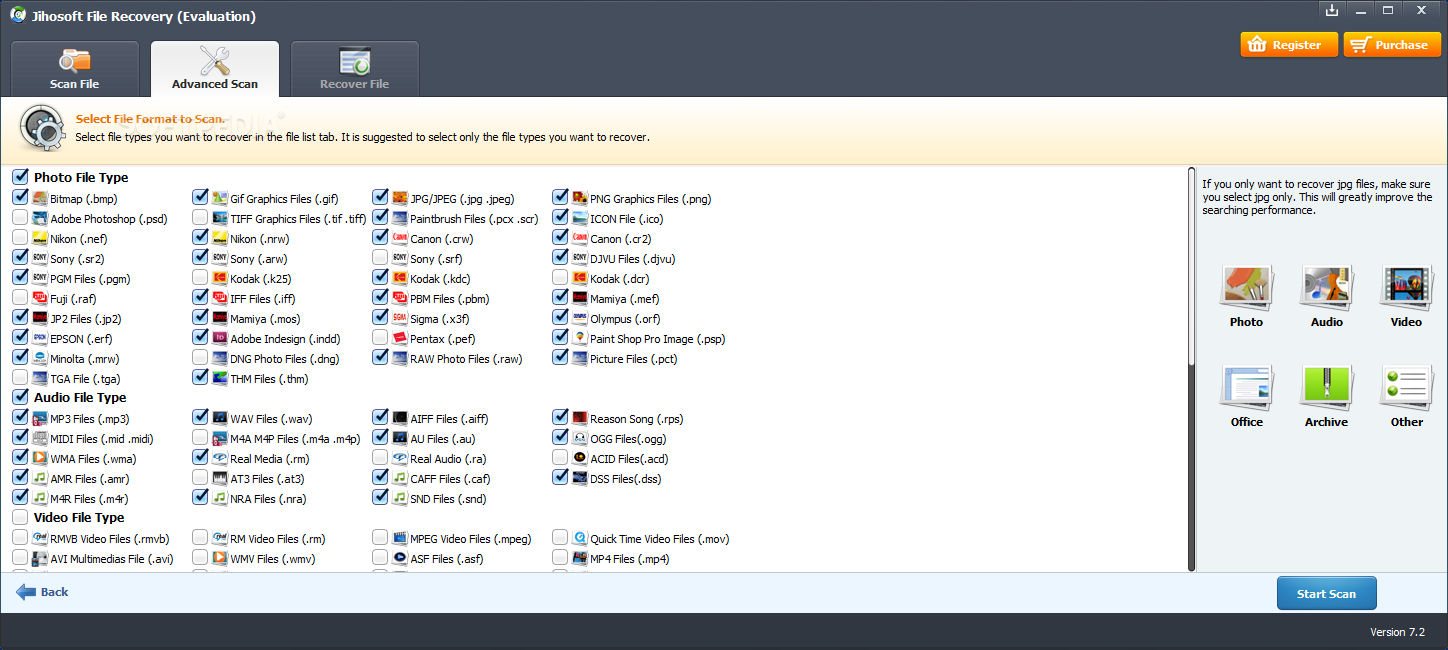1448x650 pixels.
Task: Click the Register button
Action: click(x=1289, y=45)
